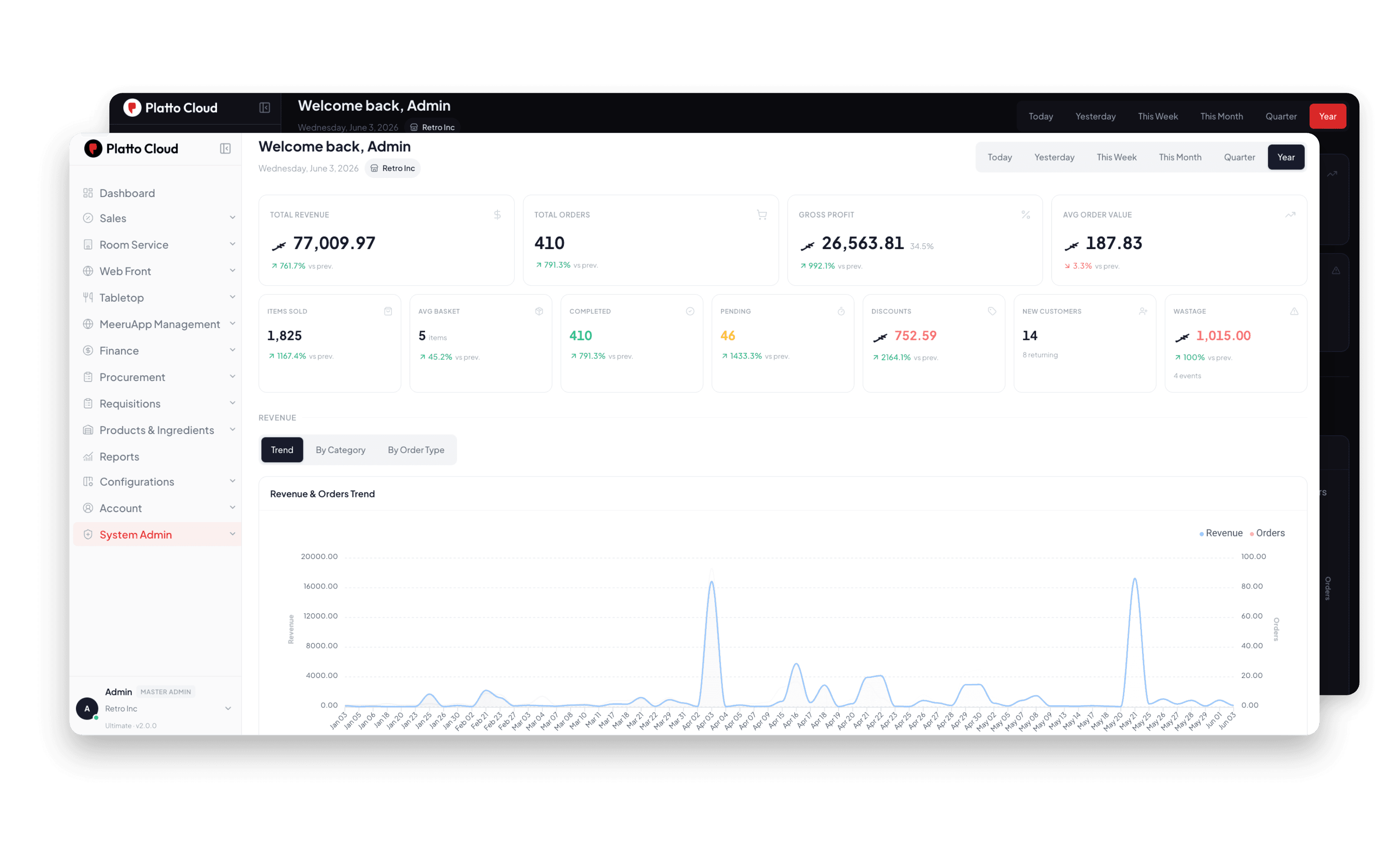
Task: Switch to the Trend revenue tab
Action: pos(282,450)
